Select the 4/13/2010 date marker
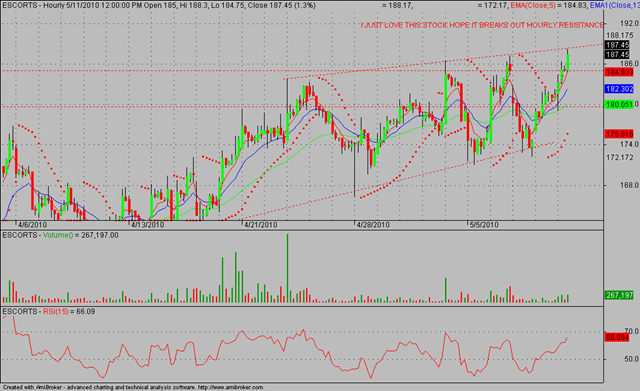This screenshot has height=391, width=640. (148, 225)
